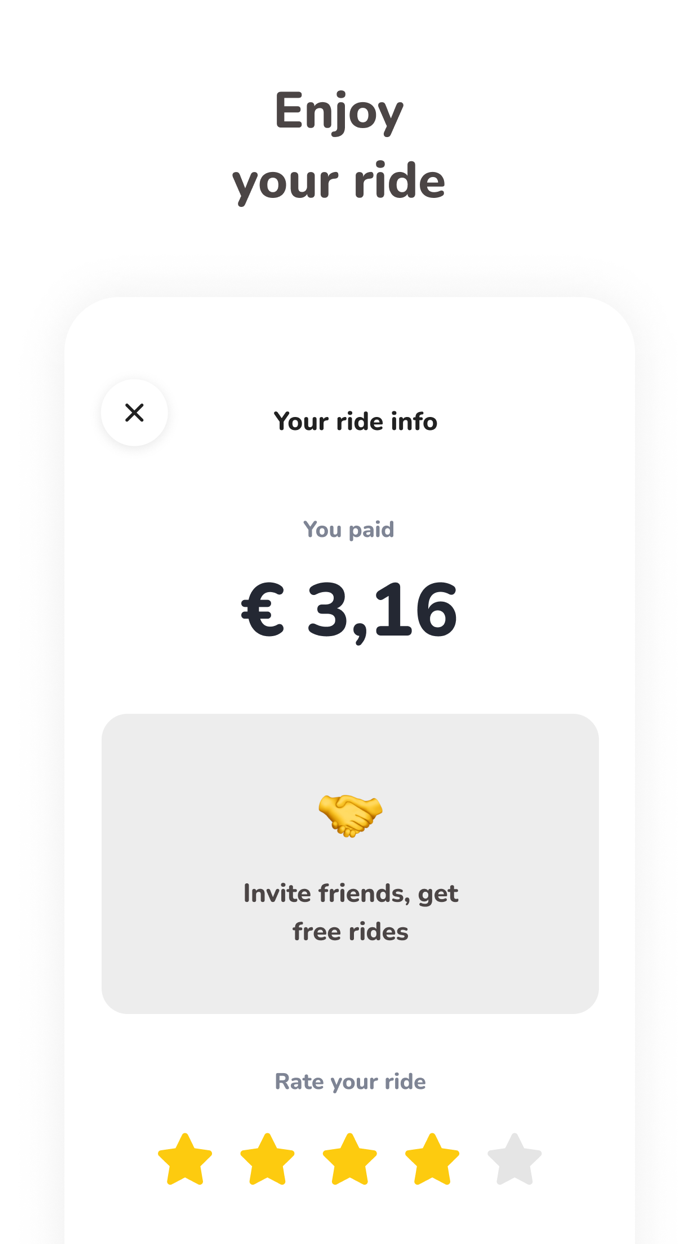Select the fourth yellow star
The width and height of the screenshot is (700, 1244).
431,1158
